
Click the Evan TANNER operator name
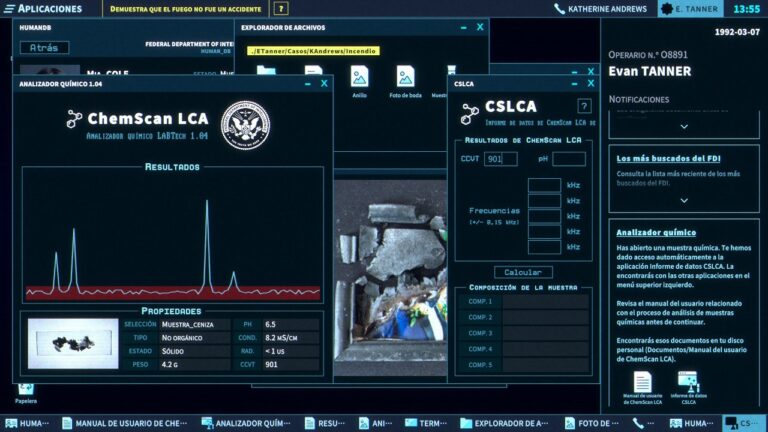(x=649, y=72)
